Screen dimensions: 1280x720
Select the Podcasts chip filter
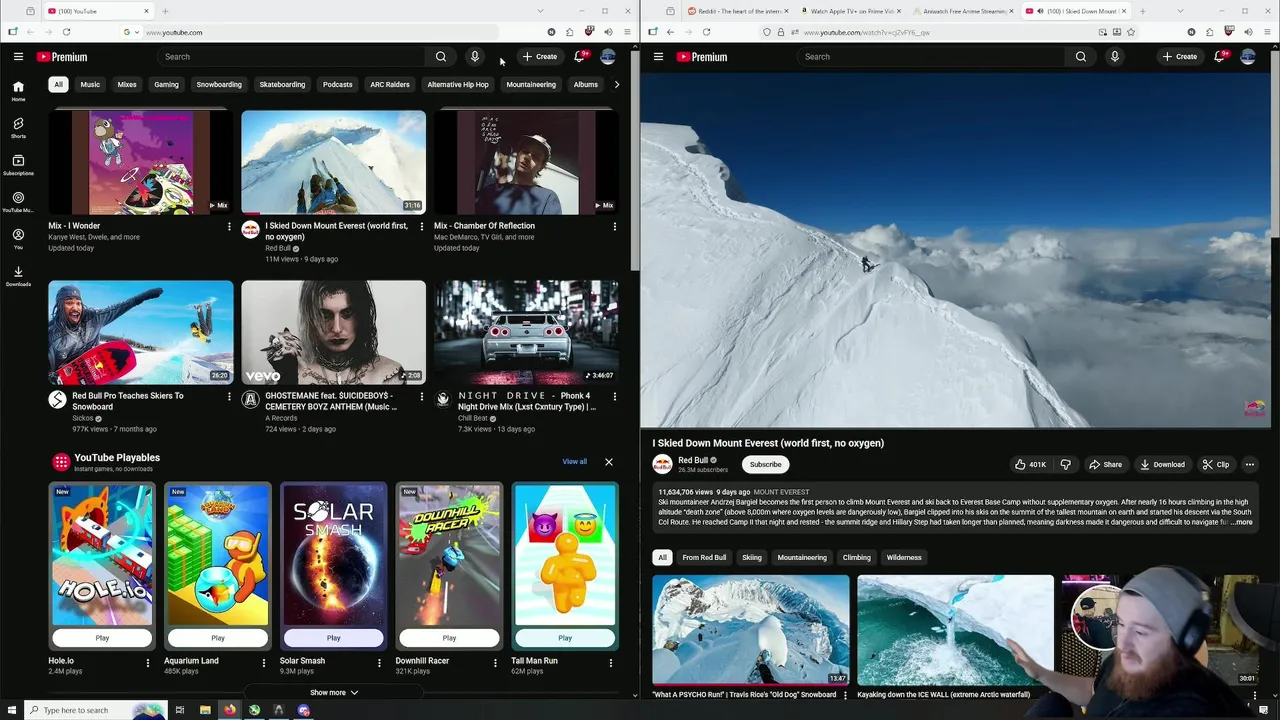click(337, 85)
